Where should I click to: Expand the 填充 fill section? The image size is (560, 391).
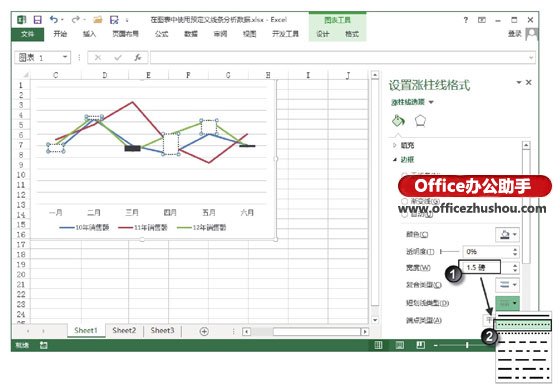pyautogui.click(x=394, y=145)
